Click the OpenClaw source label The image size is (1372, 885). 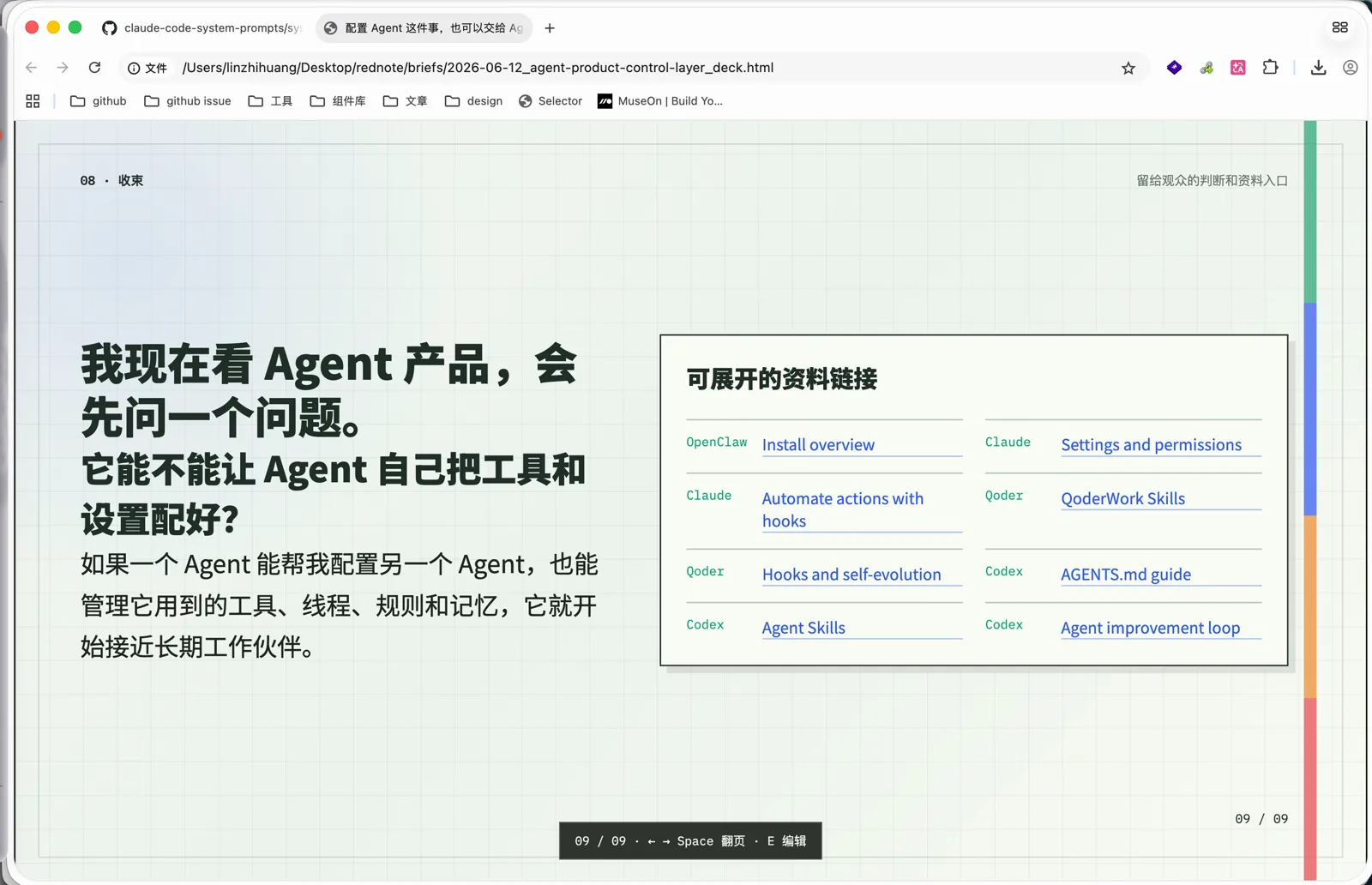pos(716,442)
